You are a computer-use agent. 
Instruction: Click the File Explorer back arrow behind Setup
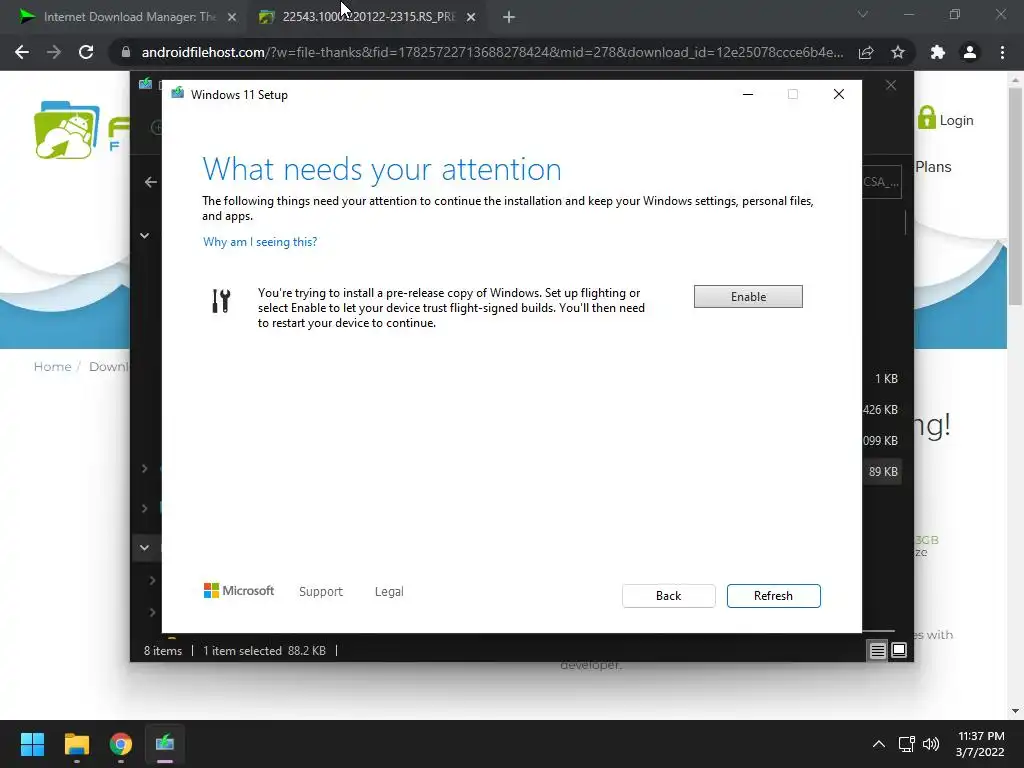(150, 182)
